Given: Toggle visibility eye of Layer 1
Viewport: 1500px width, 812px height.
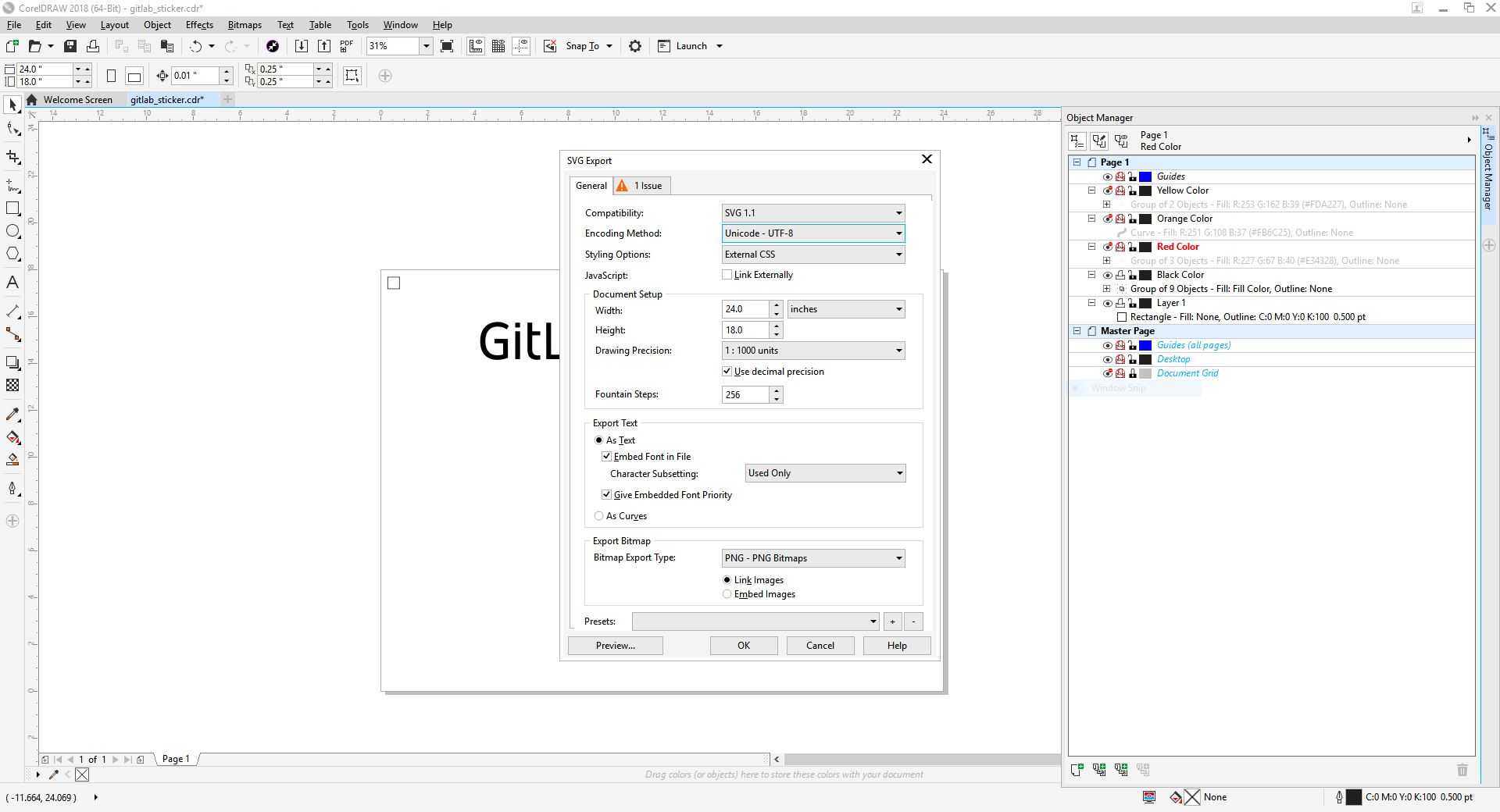Looking at the screenshot, I should 1108,303.
